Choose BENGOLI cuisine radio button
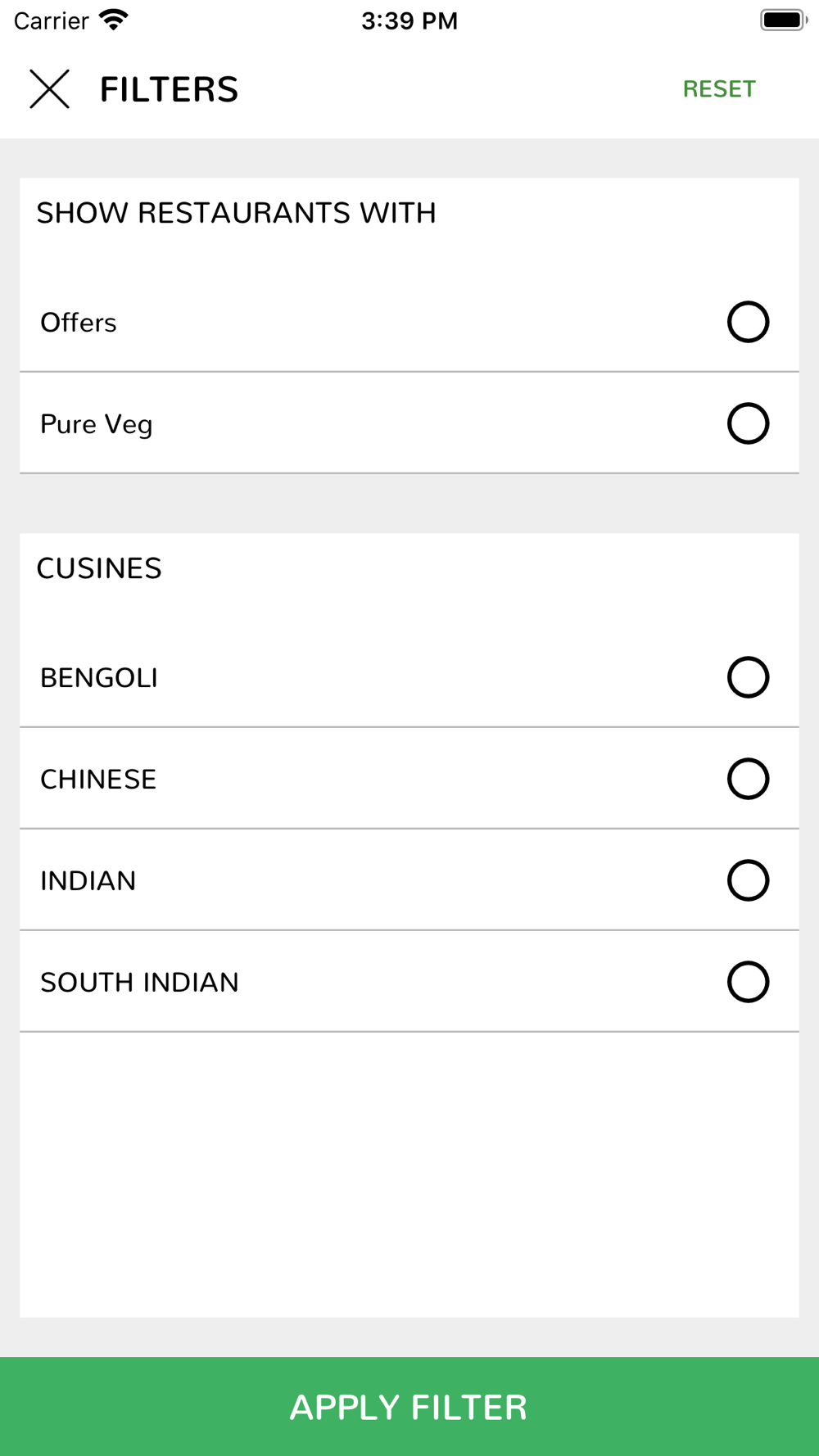The image size is (819, 1456). pos(748,677)
